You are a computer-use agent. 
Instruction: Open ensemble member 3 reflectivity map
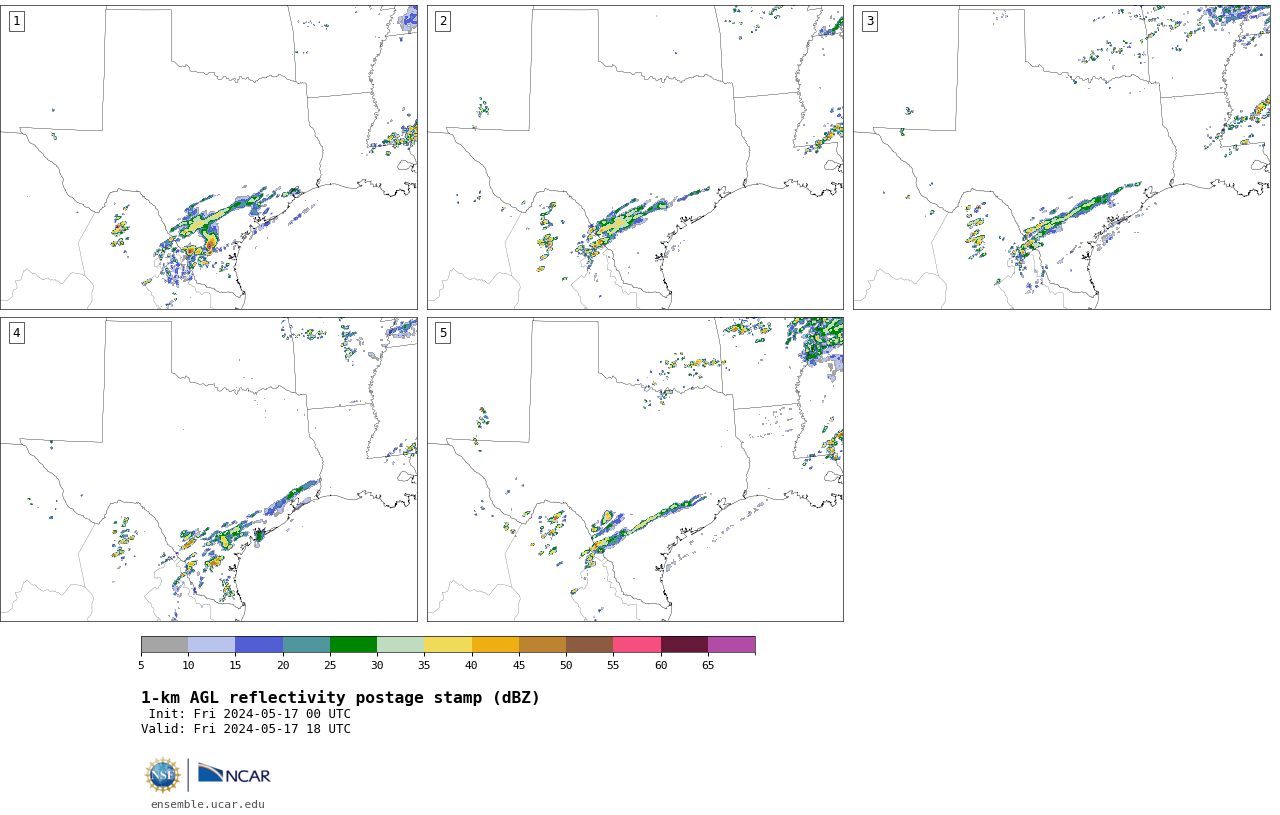1062,157
